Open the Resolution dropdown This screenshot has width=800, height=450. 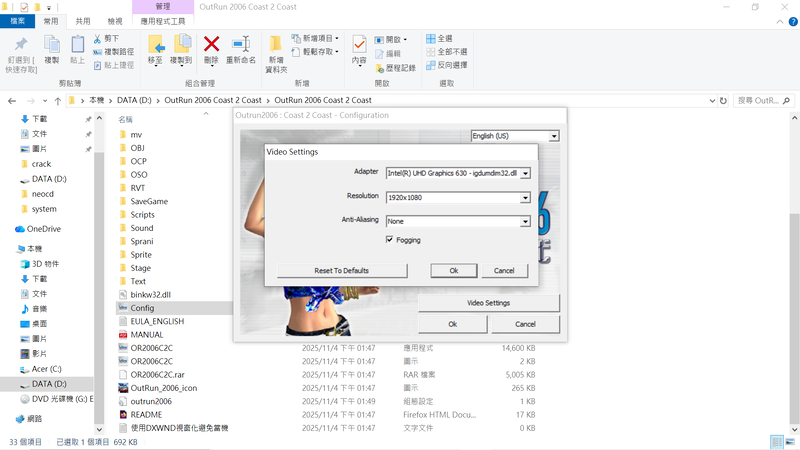click(525, 197)
